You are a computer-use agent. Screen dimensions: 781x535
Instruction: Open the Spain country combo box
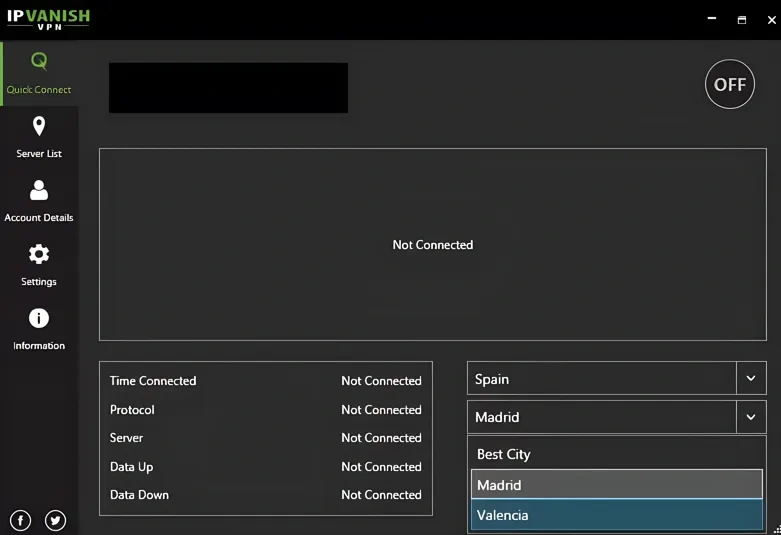click(x=617, y=378)
